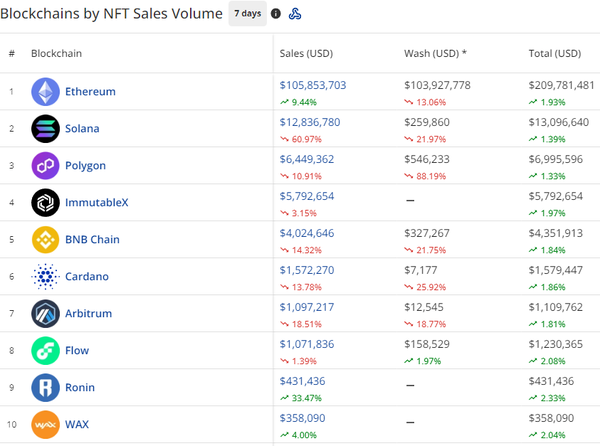Open the 7 days period selector
Viewport: 600px width, 446px height.
247,14
